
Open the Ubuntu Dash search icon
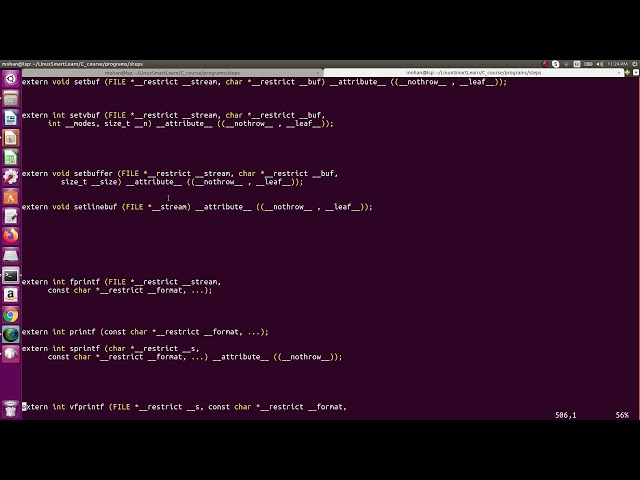coord(11,78)
